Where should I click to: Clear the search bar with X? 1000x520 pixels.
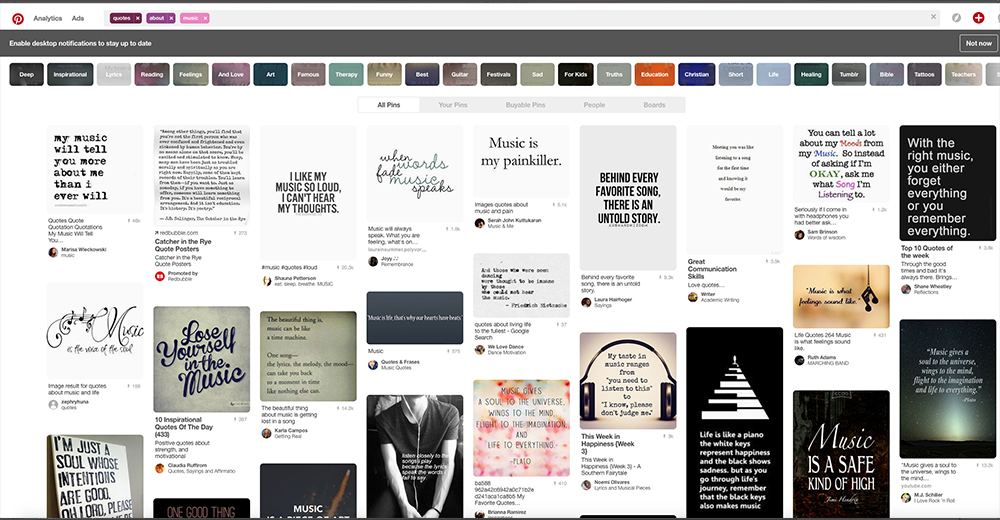pyautogui.click(x=934, y=18)
